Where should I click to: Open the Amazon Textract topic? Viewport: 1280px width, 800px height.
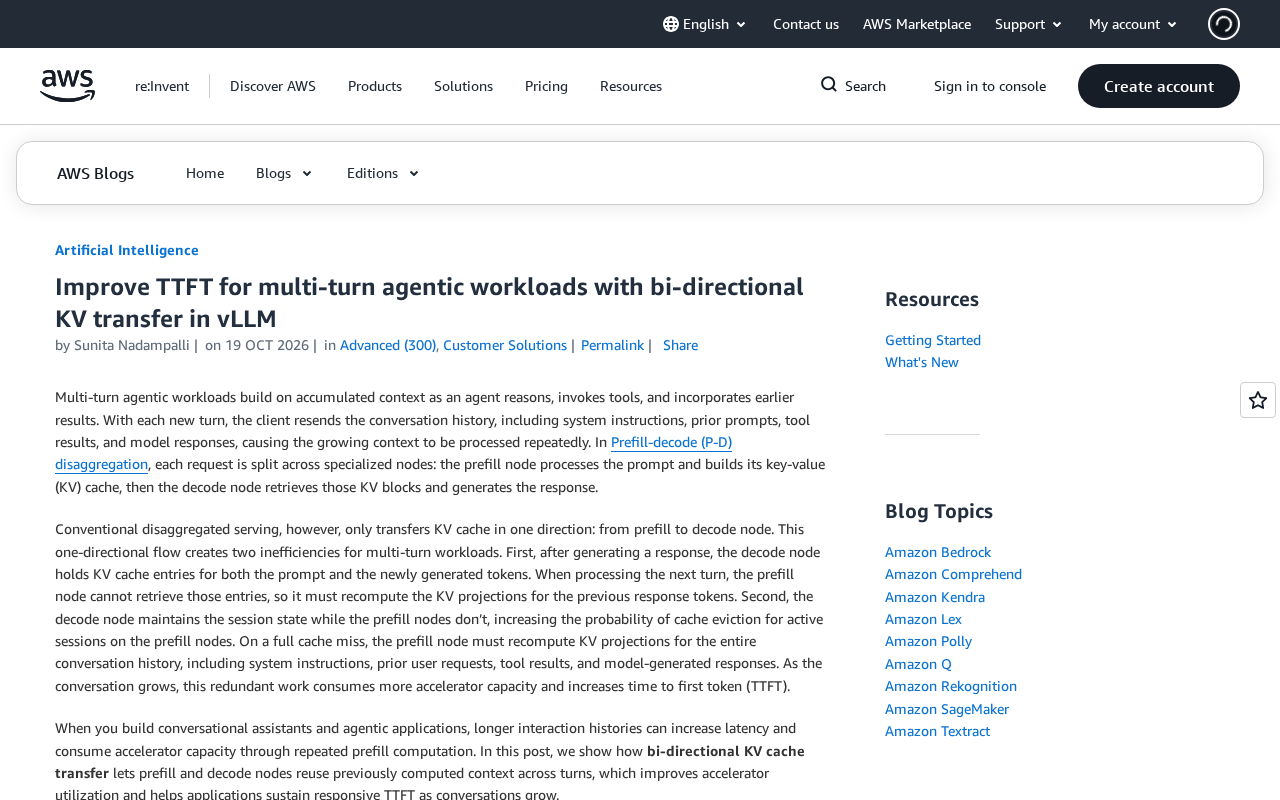pos(937,731)
